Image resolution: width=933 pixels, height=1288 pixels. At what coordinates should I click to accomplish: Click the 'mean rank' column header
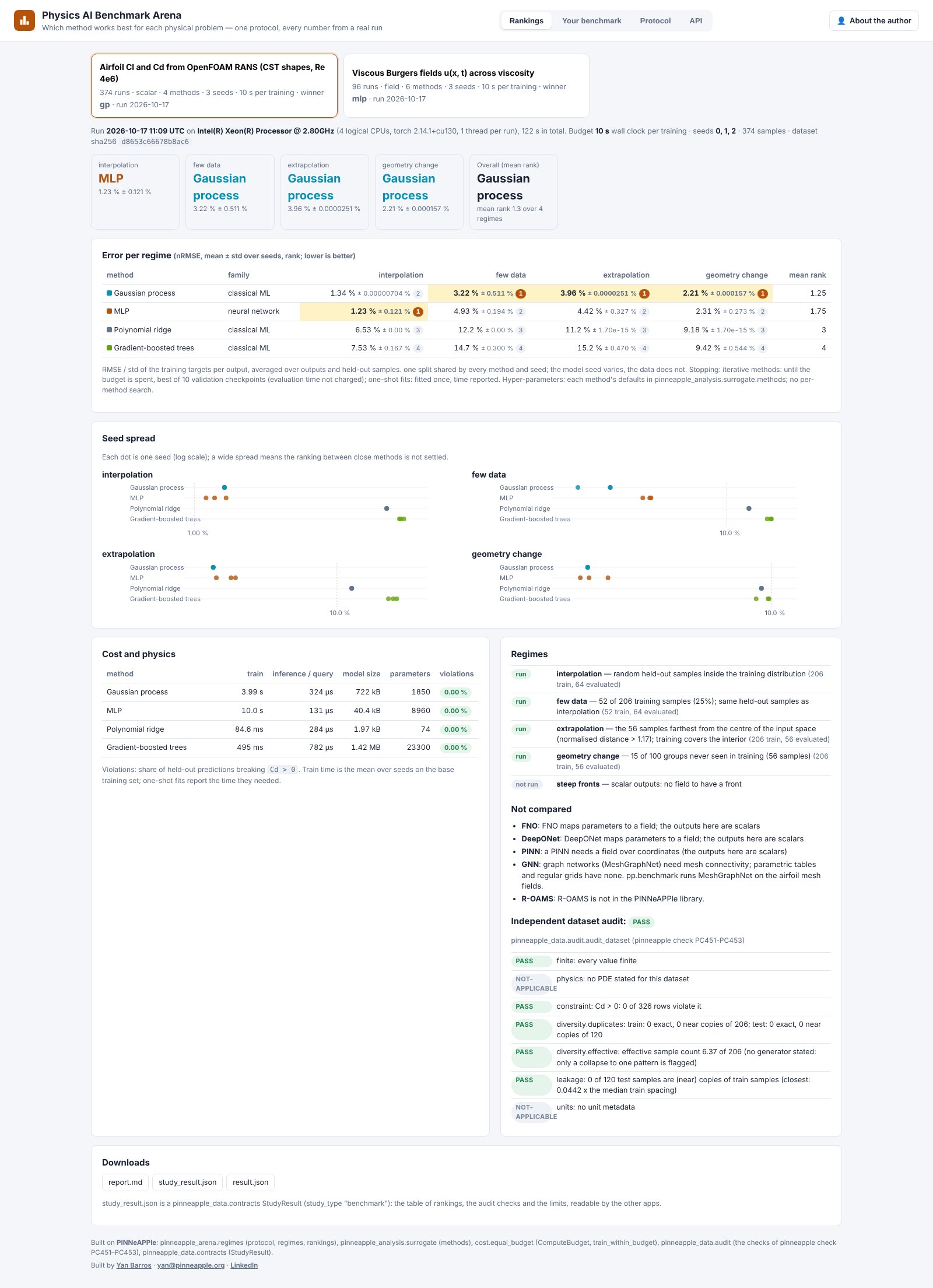[807, 275]
